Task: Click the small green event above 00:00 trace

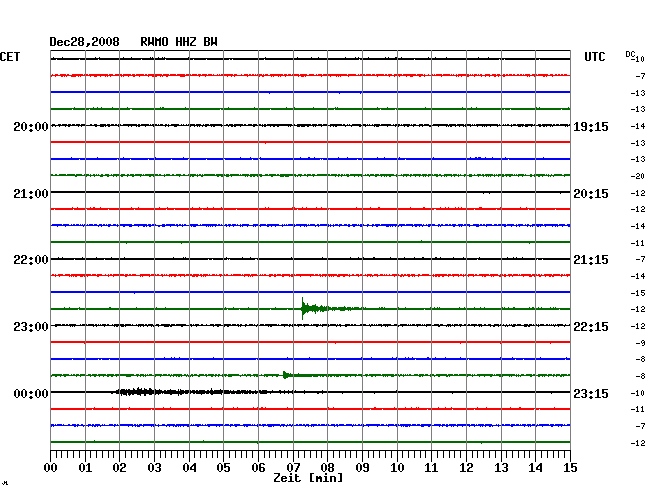Action: coord(298,375)
